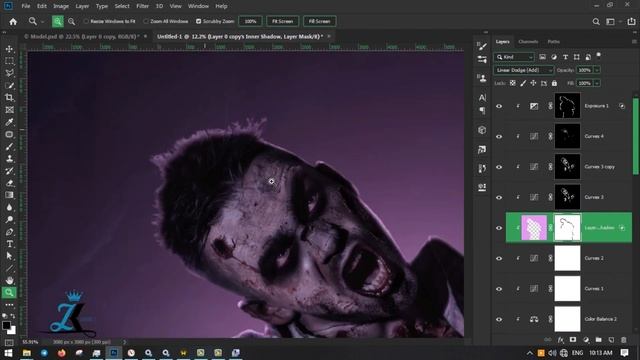Switch to the Paths tab
The image size is (640, 360).
coord(553,42)
